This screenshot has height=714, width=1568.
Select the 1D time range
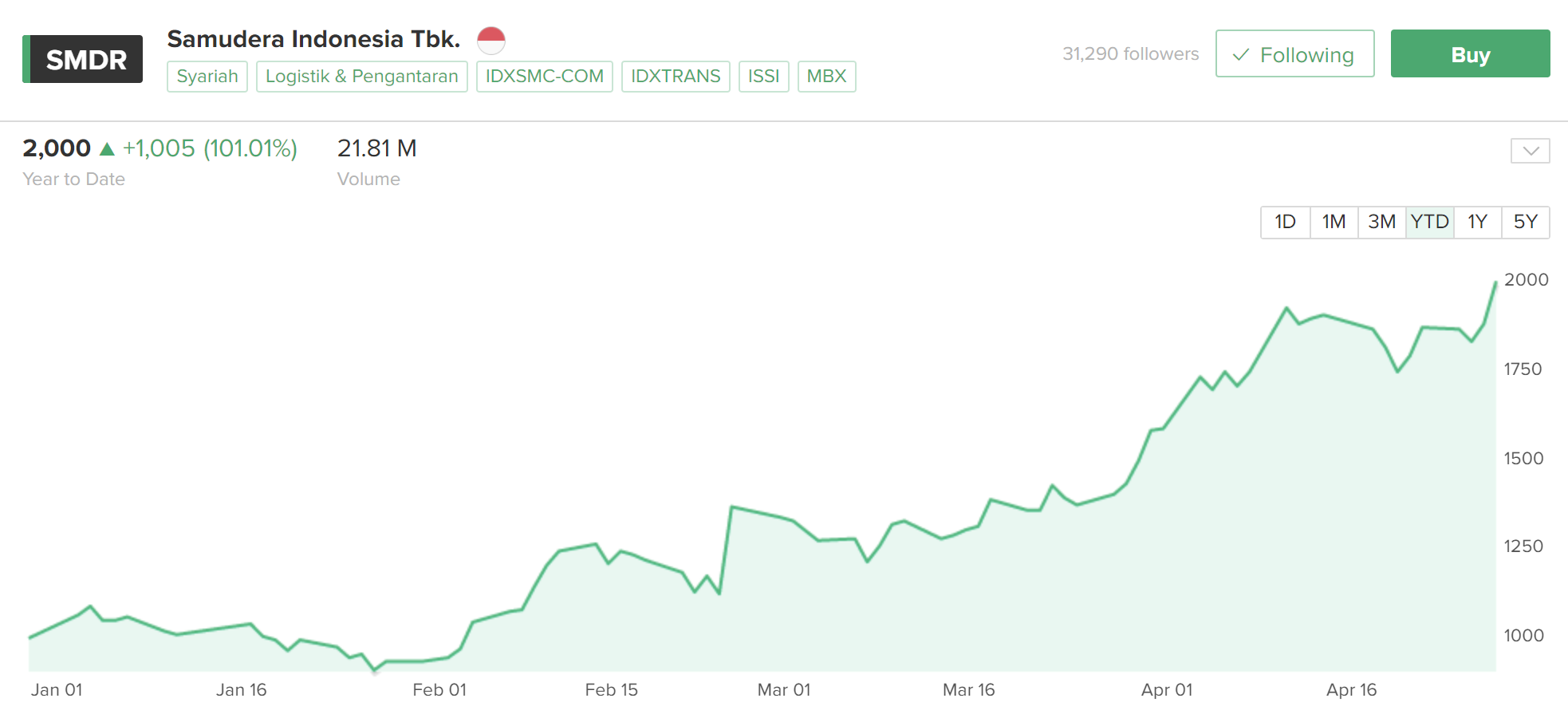click(1285, 222)
